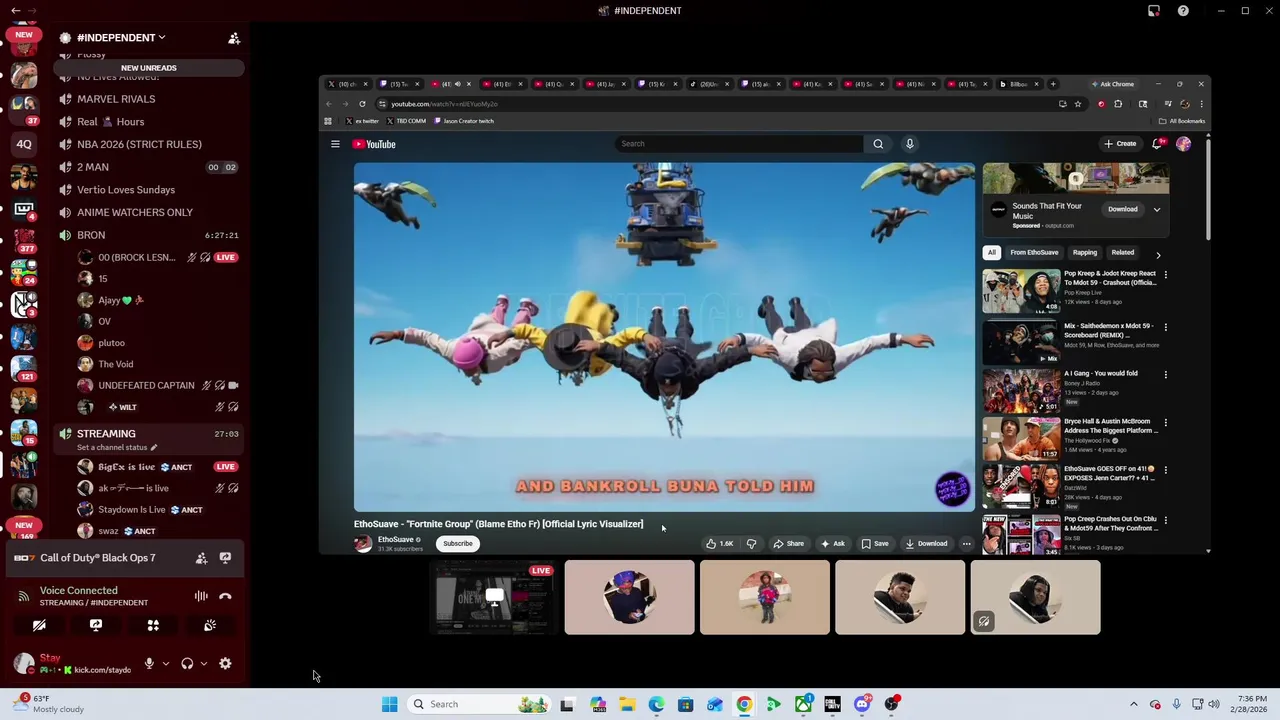
Task: Select the All filter chip
Action: 991,253
